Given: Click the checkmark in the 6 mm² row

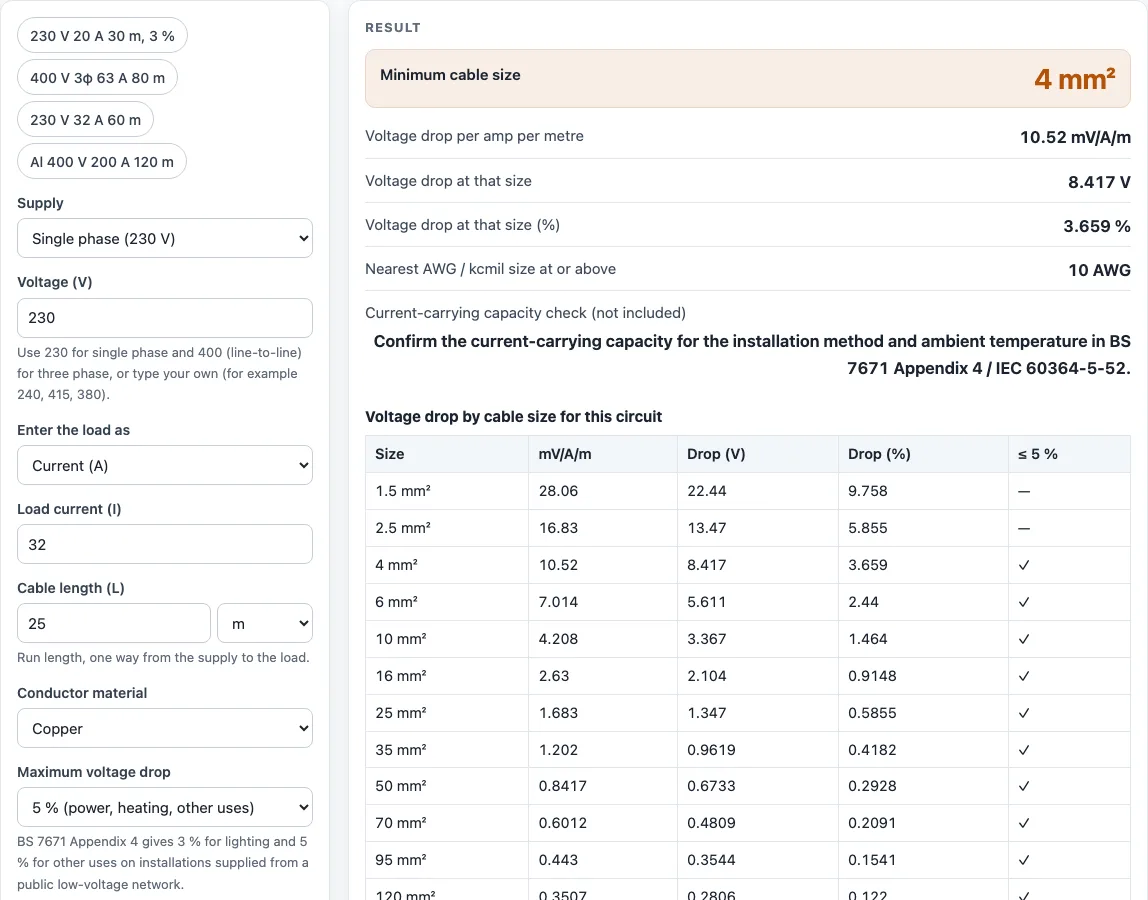Looking at the screenshot, I should (x=1024, y=602).
